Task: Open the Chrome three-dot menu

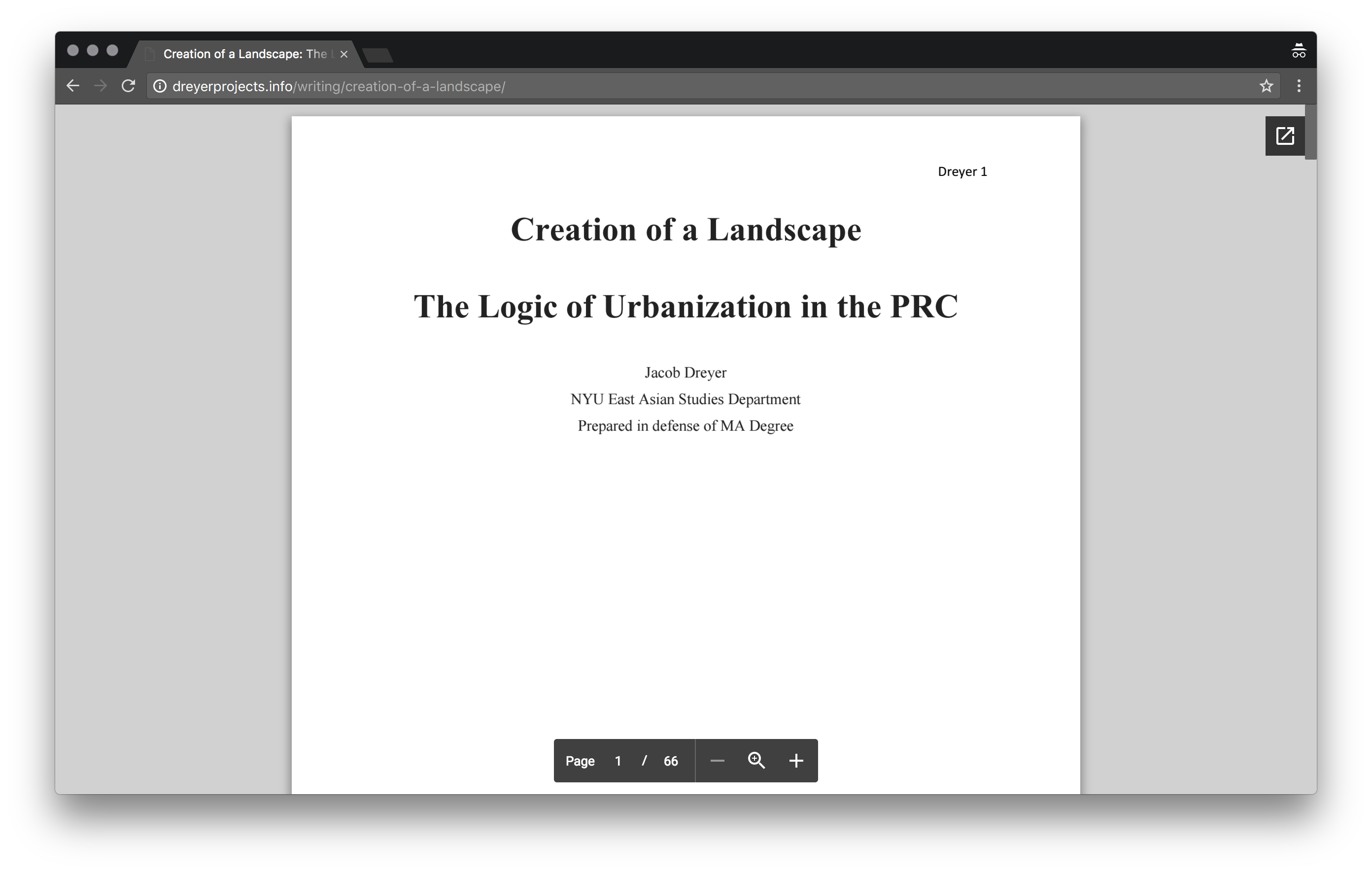Action: pos(1299,86)
